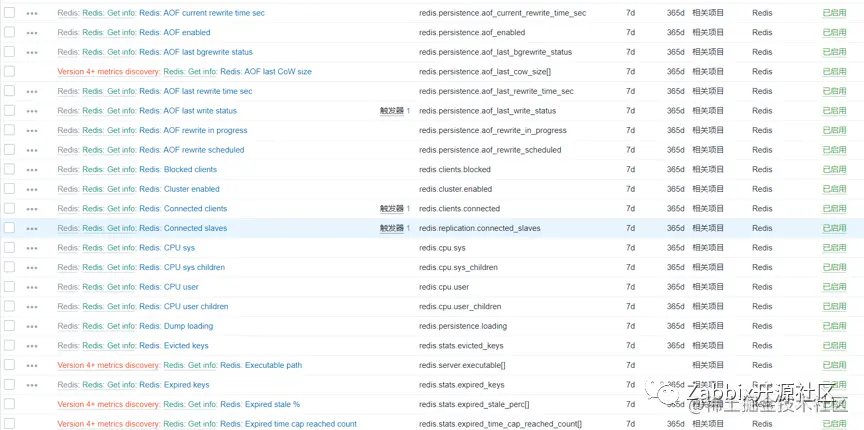The height and width of the screenshot is (430, 864).
Task: Toggle the 已启用 status for CPU user children
Action: 834,307
